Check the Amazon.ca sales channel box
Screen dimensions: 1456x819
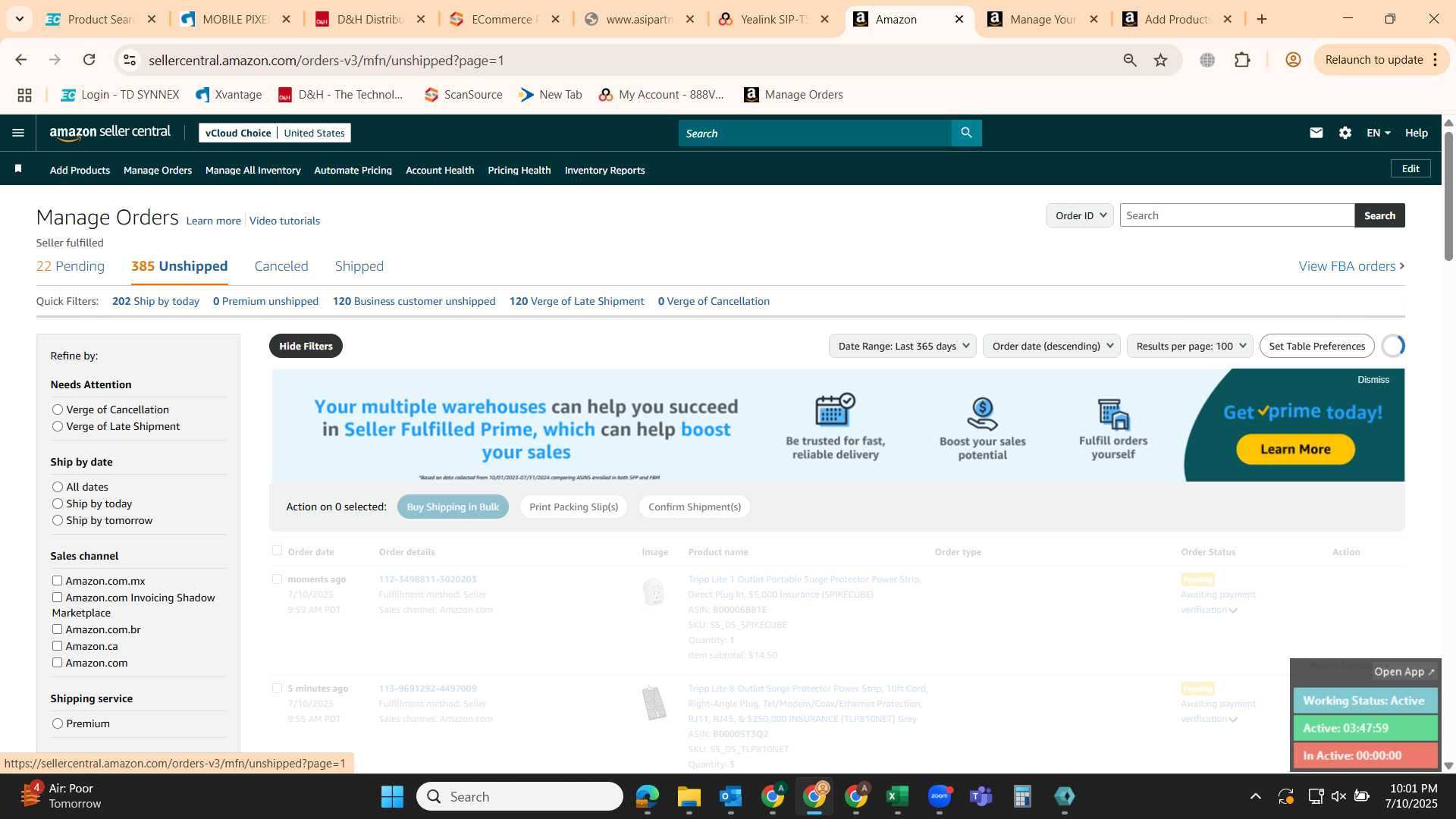57,646
